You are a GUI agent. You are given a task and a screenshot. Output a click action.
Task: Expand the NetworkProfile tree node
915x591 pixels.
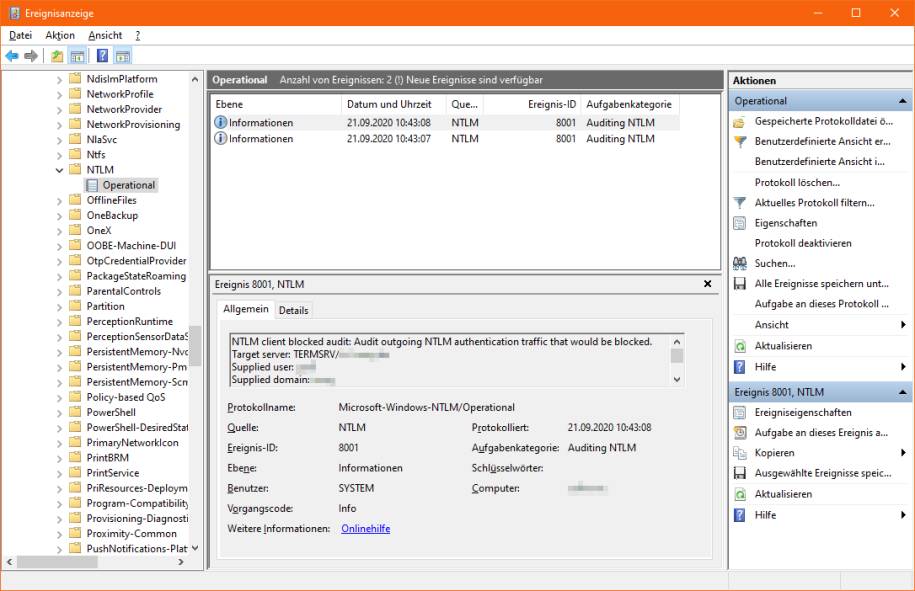(x=59, y=95)
